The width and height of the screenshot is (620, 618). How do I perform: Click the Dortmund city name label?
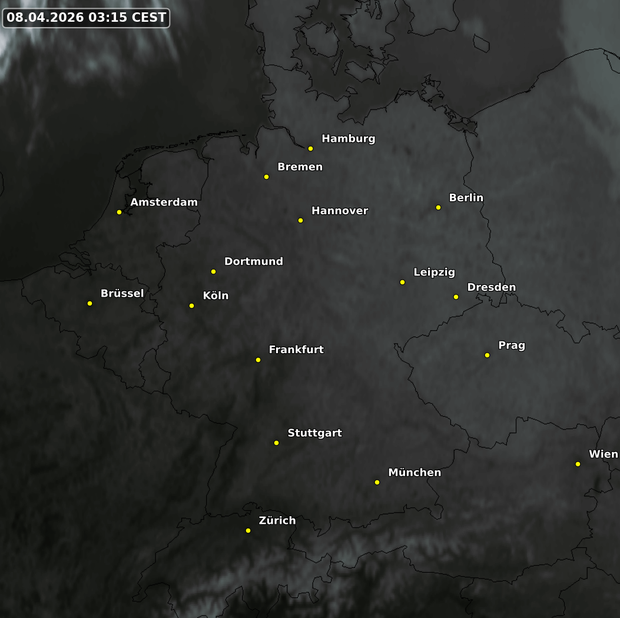tap(253, 262)
